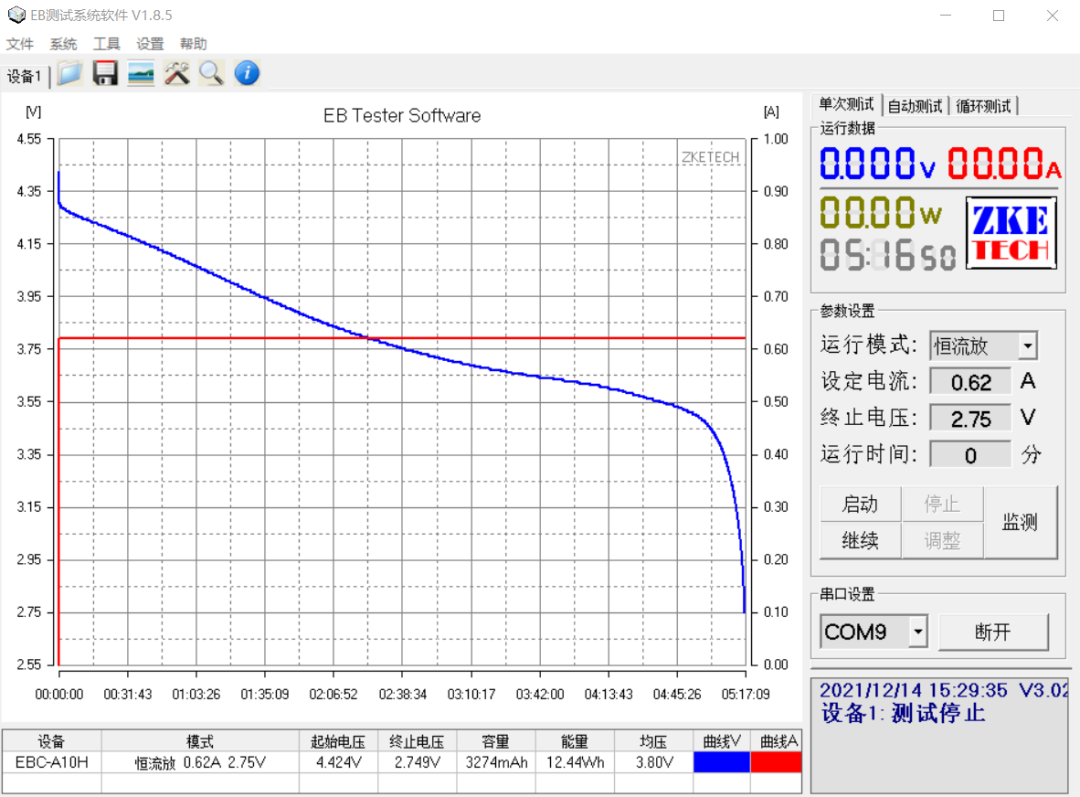The height and width of the screenshot is (797, 1080).
Task: Click the 容量 column header
Action: coord(496,741)
